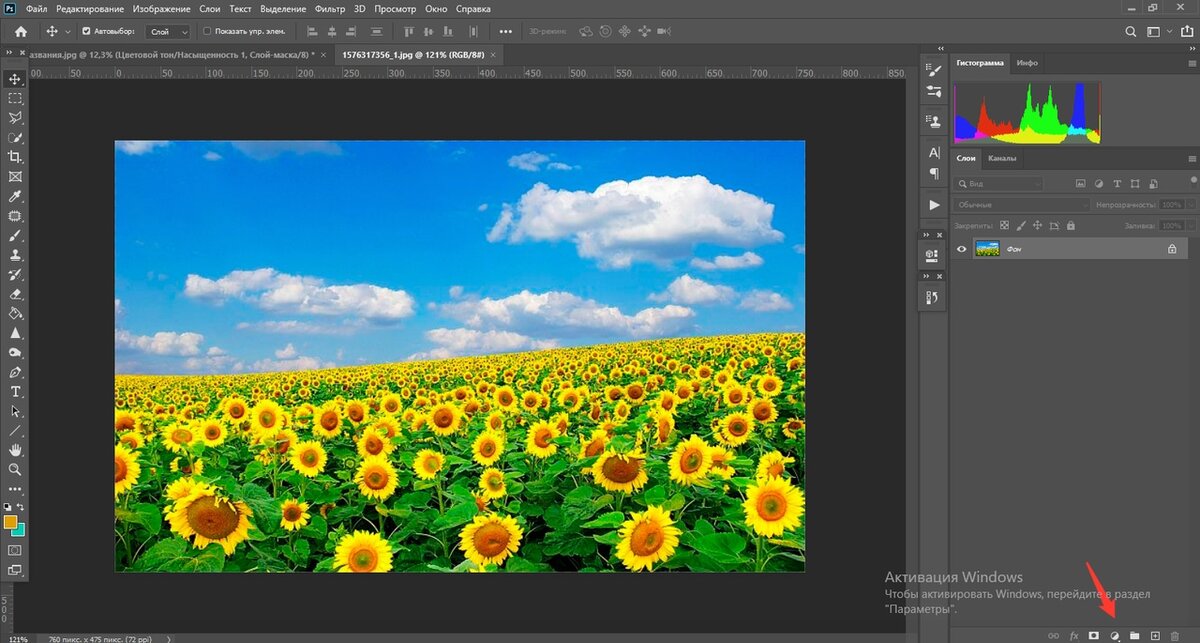The height and width of the screenshot is (643, 1200).
Task: Switch to the Каналы tab
Action: click(1002, 158)
